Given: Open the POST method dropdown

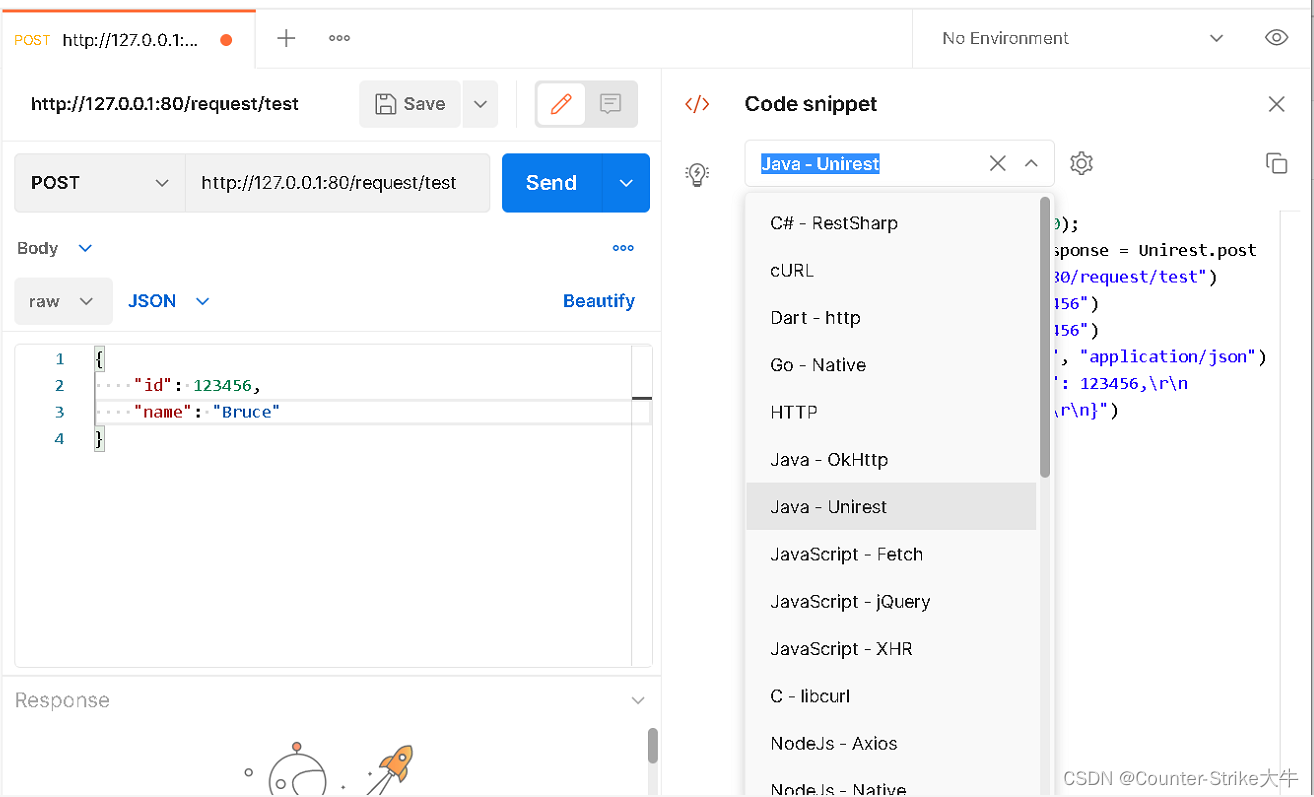Looking at the screenshot, I should [100, 183].
